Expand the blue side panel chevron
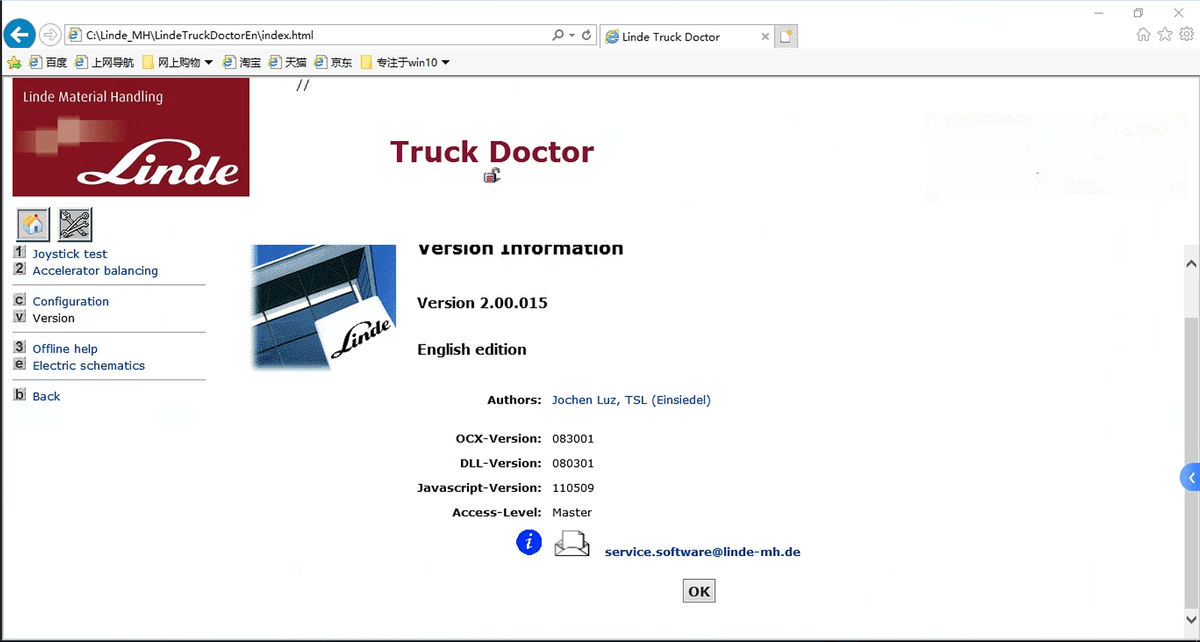This screenshot has height=642, width=1200. click(1190, 478)
